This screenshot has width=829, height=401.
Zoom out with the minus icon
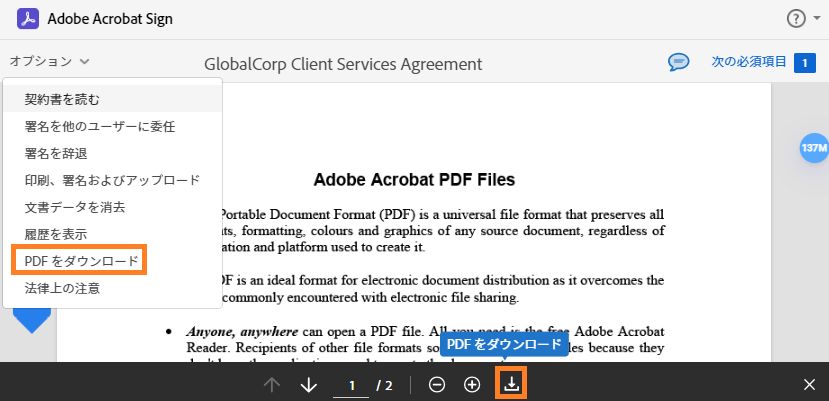(x=437, y=385)
